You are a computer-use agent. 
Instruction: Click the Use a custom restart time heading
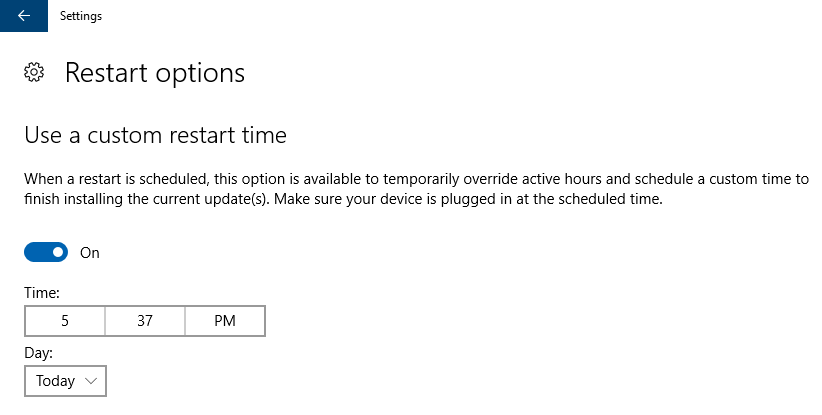pyautogui.click(x=155, y=135)
